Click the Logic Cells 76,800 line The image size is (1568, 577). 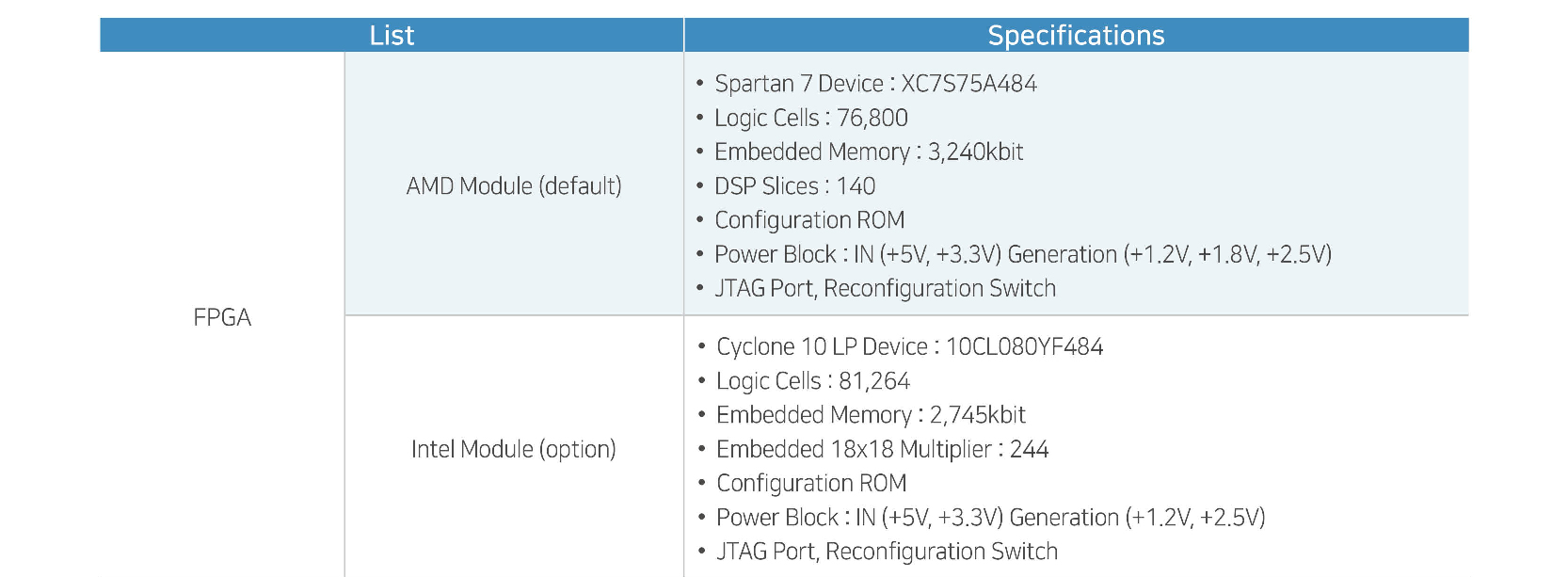pyautogui.click(x=811, y=119)
